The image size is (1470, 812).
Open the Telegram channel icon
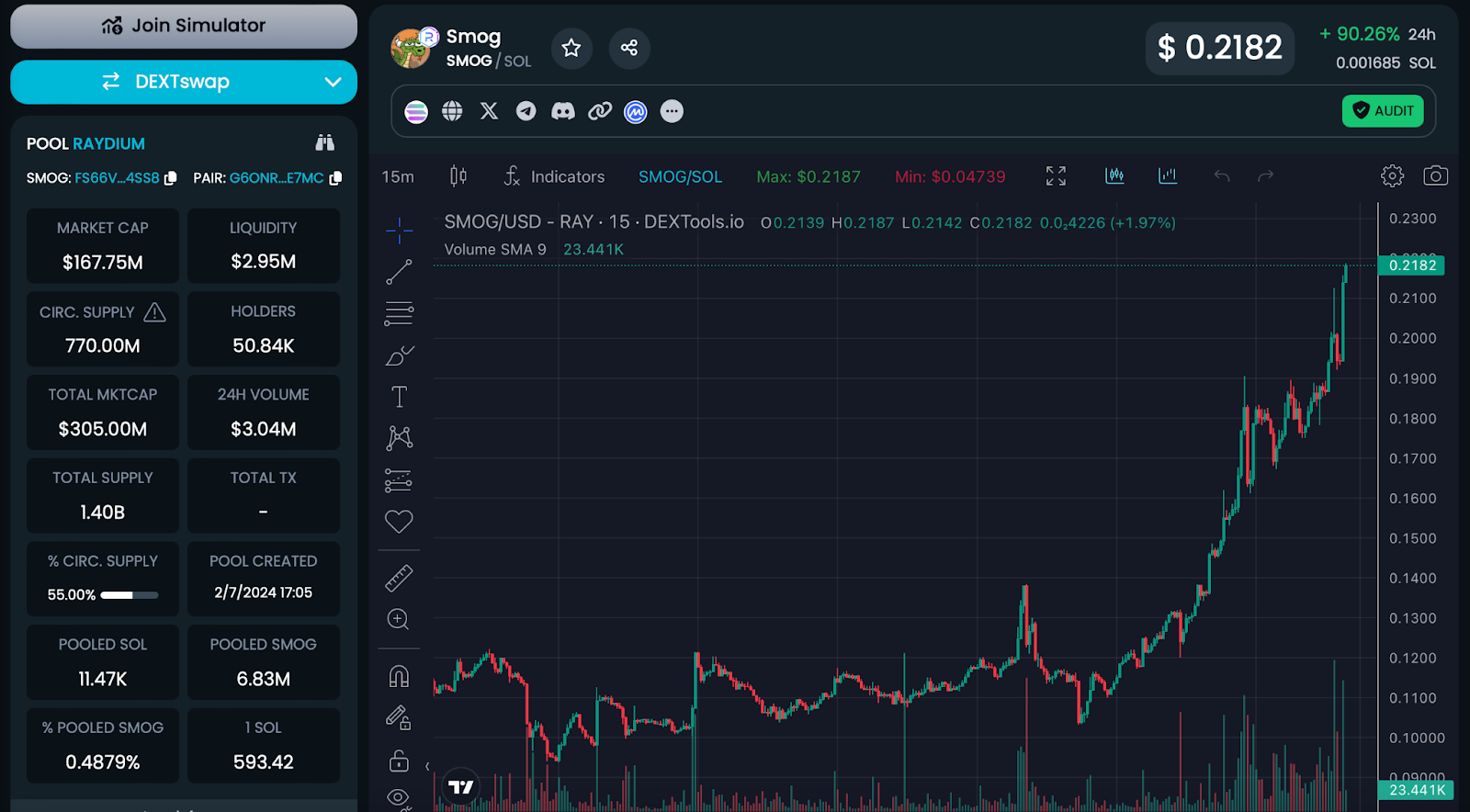tap(526, 111)
